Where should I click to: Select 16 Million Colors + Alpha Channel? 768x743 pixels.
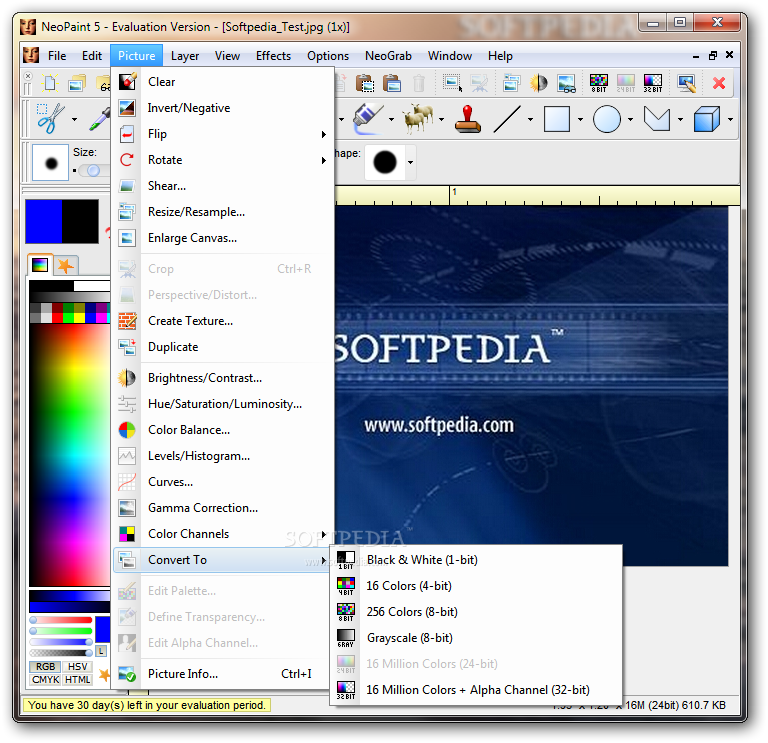click(x=476, y=690)
